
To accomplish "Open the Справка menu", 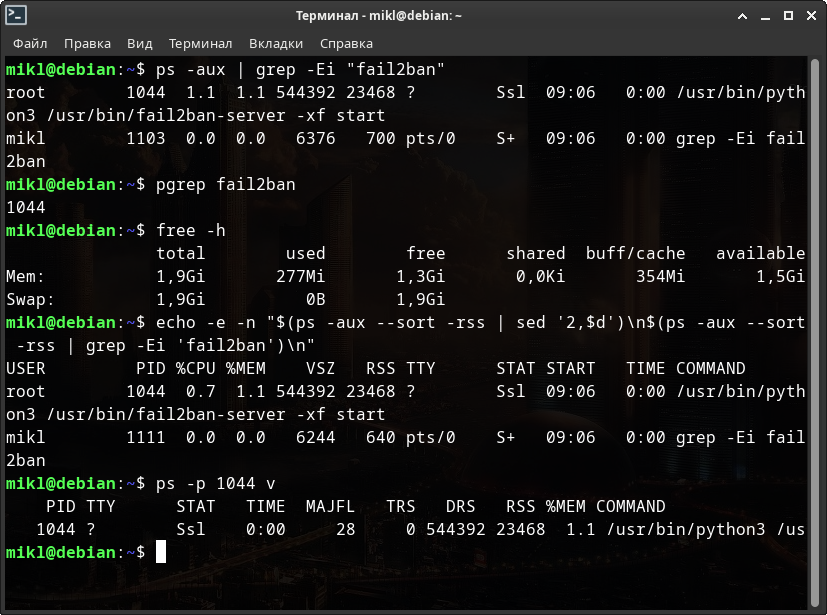I will (346, 44).
